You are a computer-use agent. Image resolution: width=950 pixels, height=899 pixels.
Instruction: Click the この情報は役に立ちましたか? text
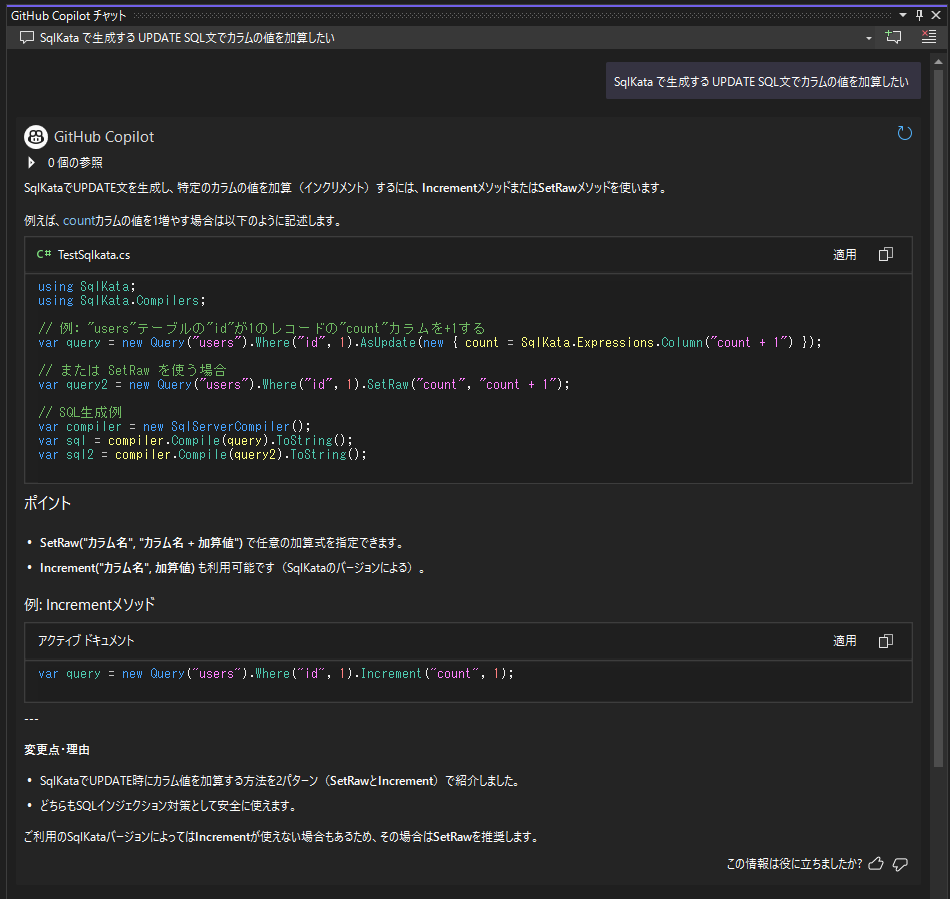[x=794, y=864]
